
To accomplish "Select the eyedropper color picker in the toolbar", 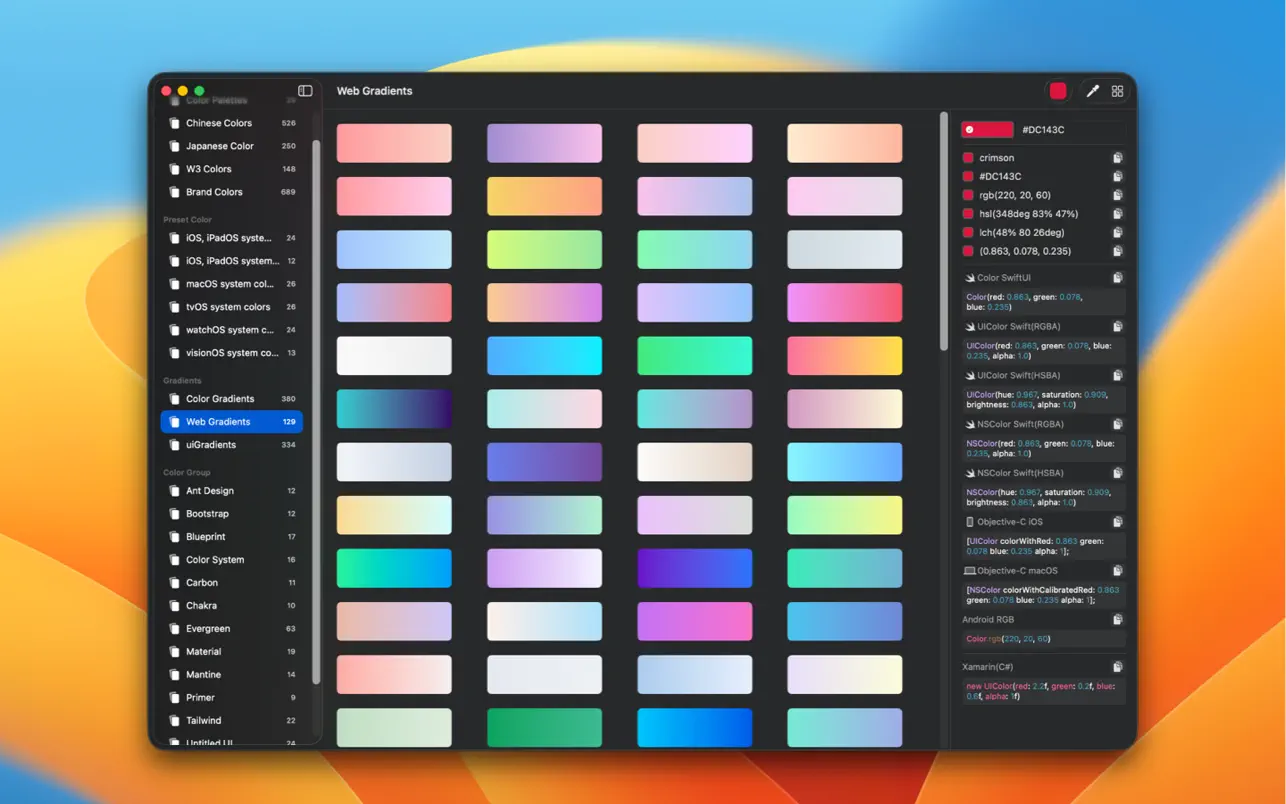I will (x=1092, y=90).
